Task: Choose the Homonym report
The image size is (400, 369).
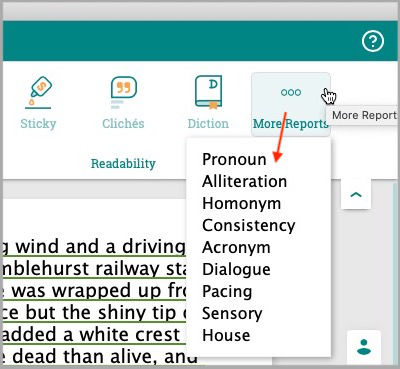Action: pyautogui.click(x=241, y=203)
